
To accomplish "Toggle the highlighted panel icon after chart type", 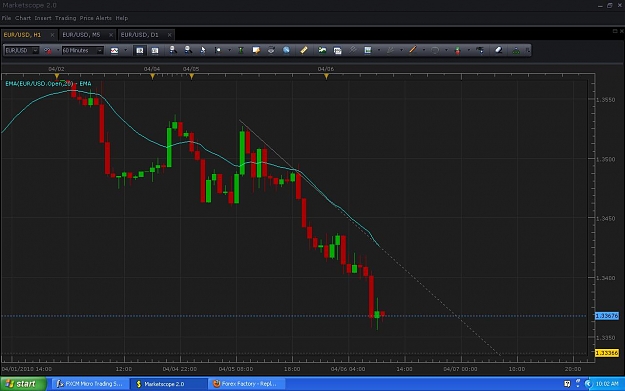I will point(140,51).
